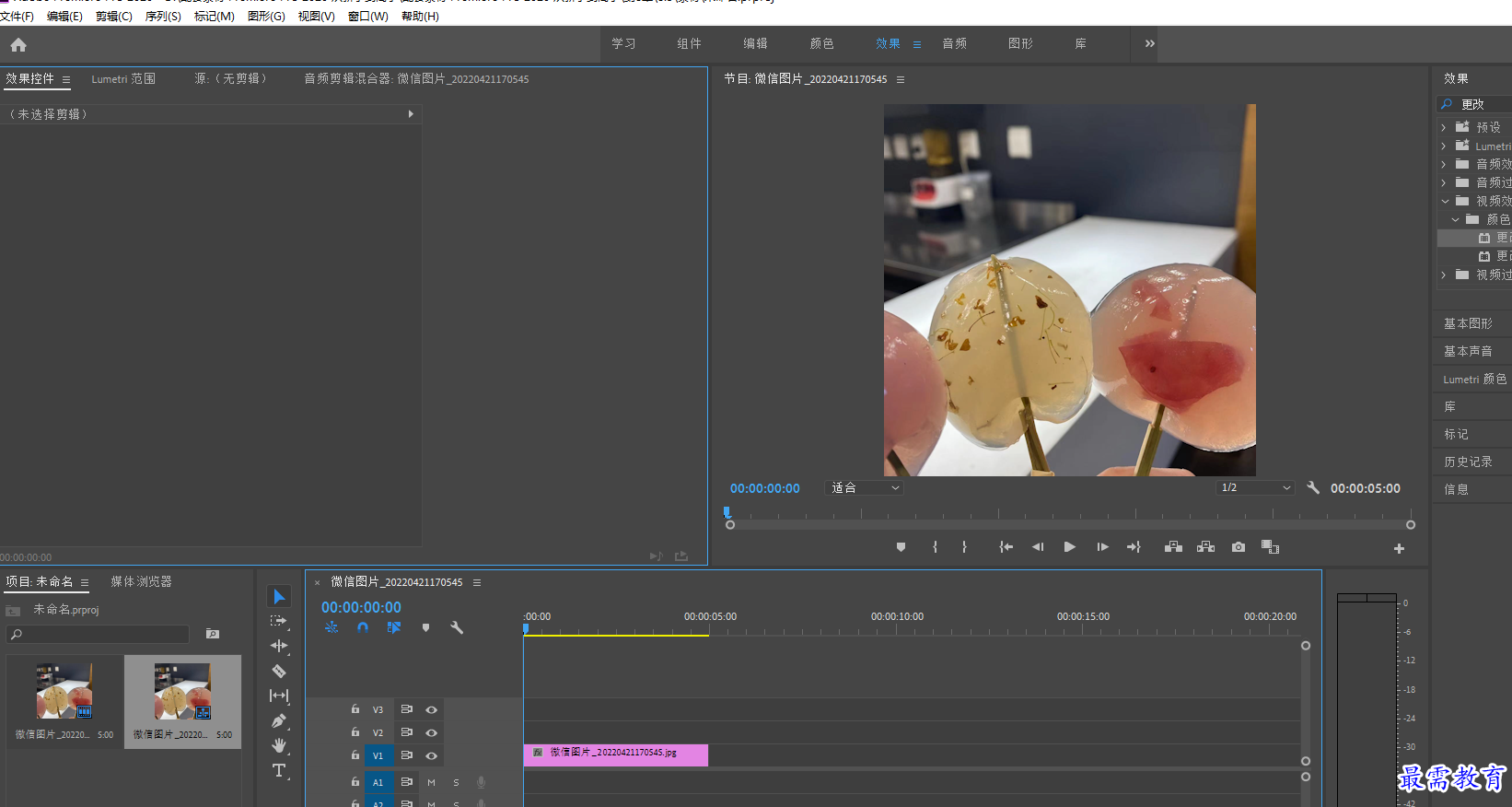
Task: Open the zoom level dropdown 适合
Action: coord(864,488)
